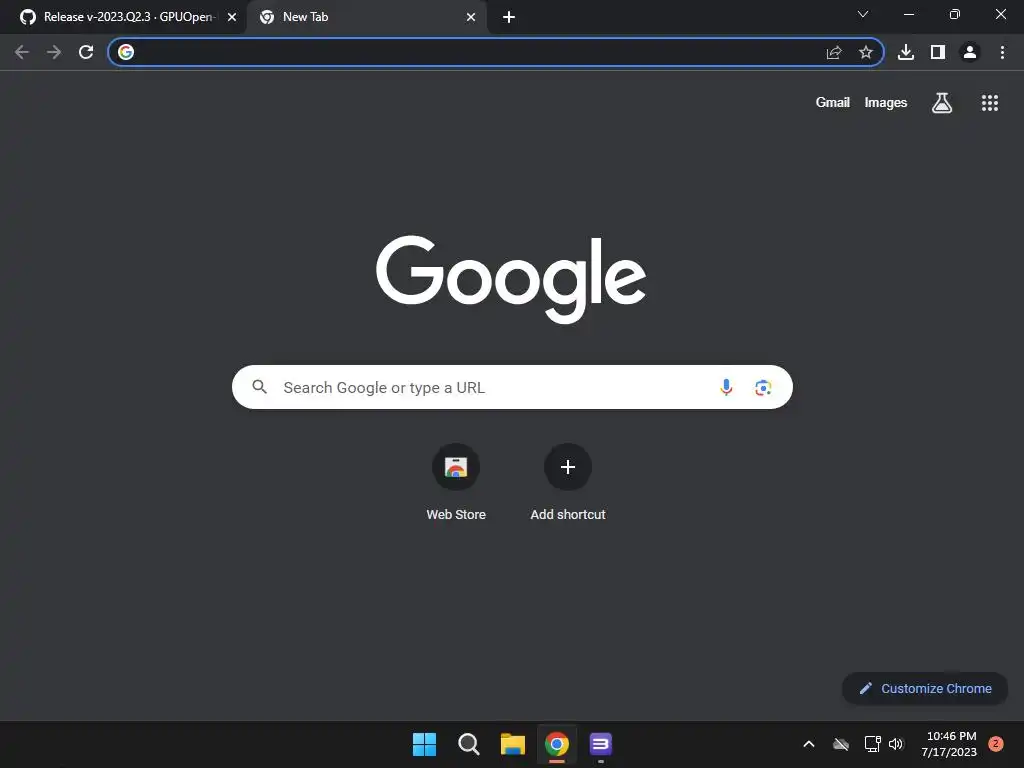Search by image with Google Lens
Image resolution: width=1024 pixels, height=768 pixels.
(763, 387)
